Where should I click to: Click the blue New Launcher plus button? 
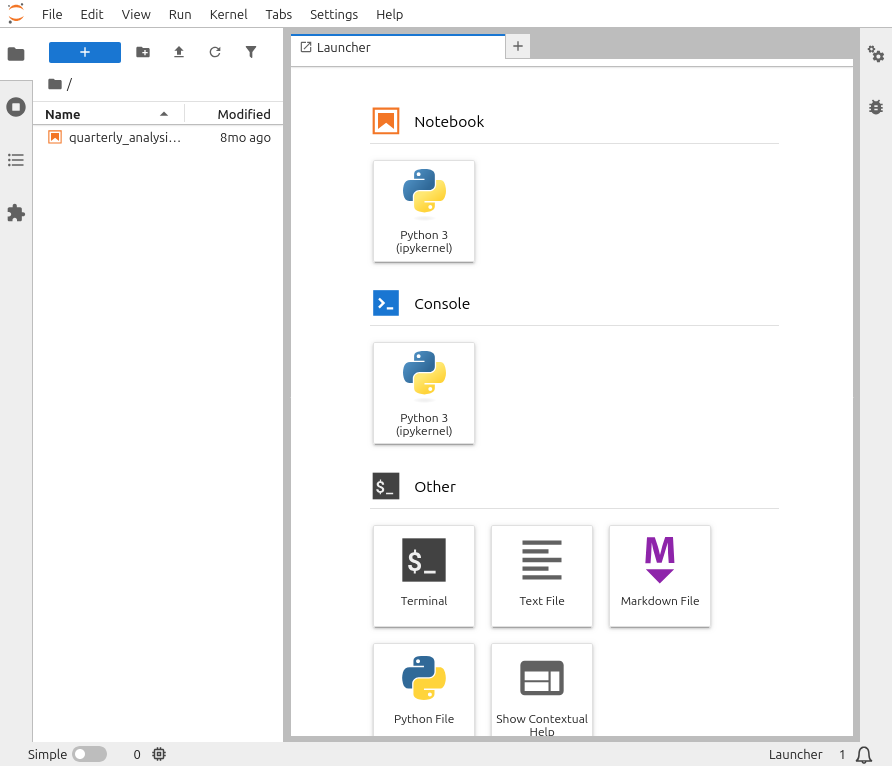[x=85, y=52]
